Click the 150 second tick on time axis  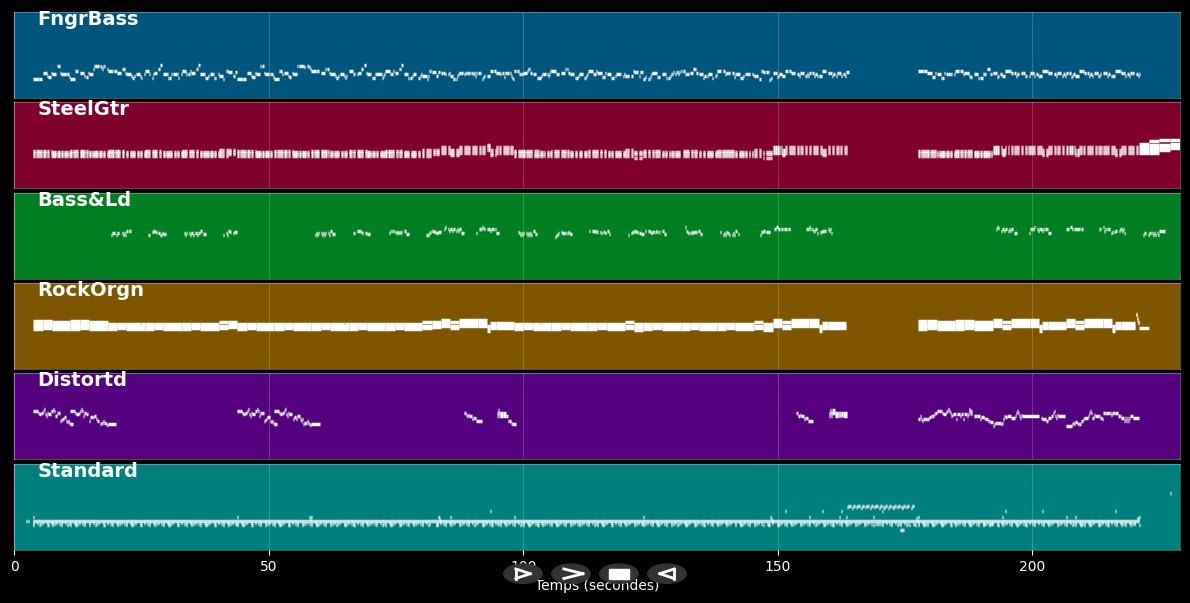tap(777, 567)
